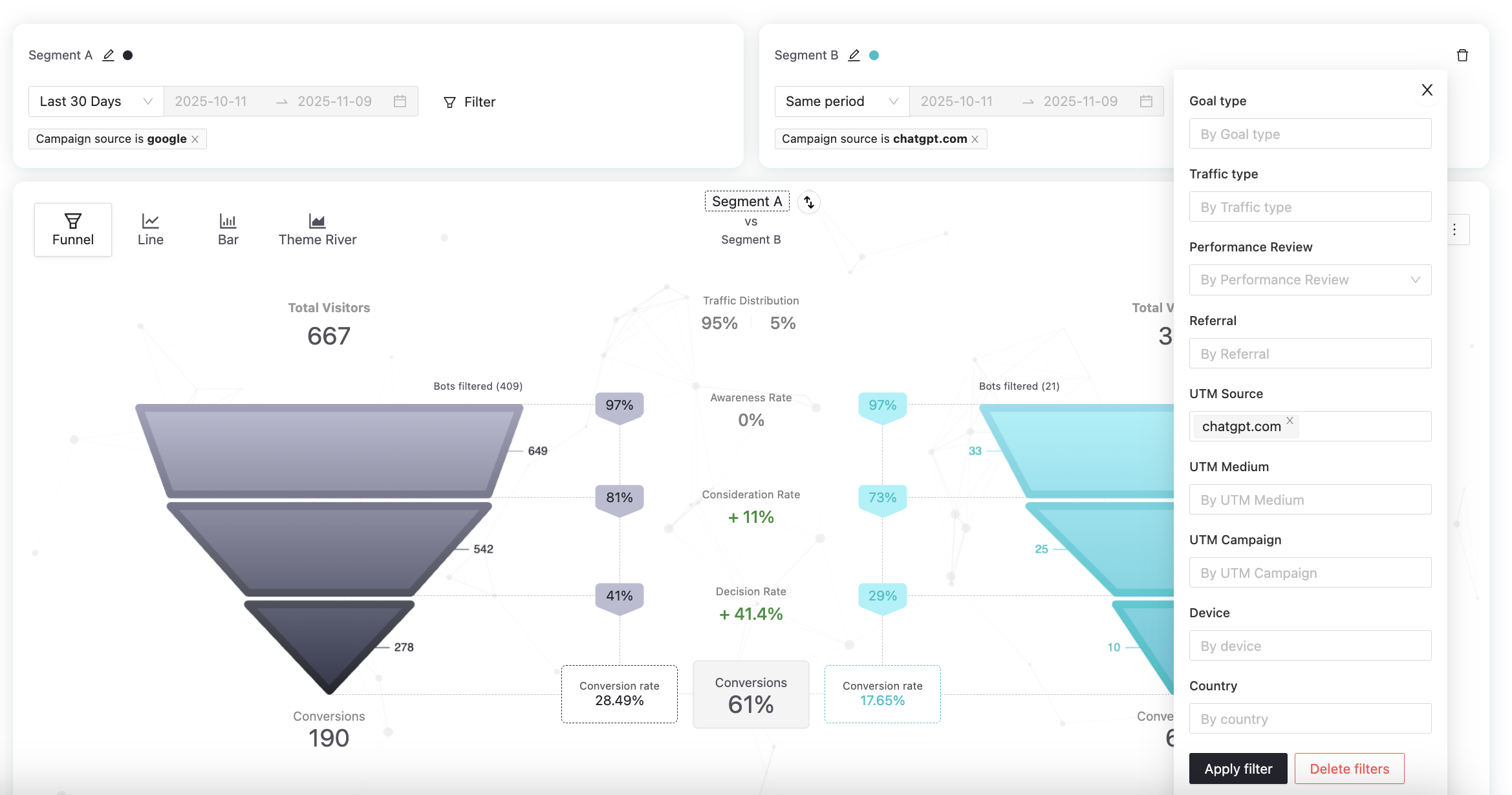Image resolution: width=1512 pixels, height=795 pixels.
Task: Open the three-dot options menu
Action: tap(1454, 229)
